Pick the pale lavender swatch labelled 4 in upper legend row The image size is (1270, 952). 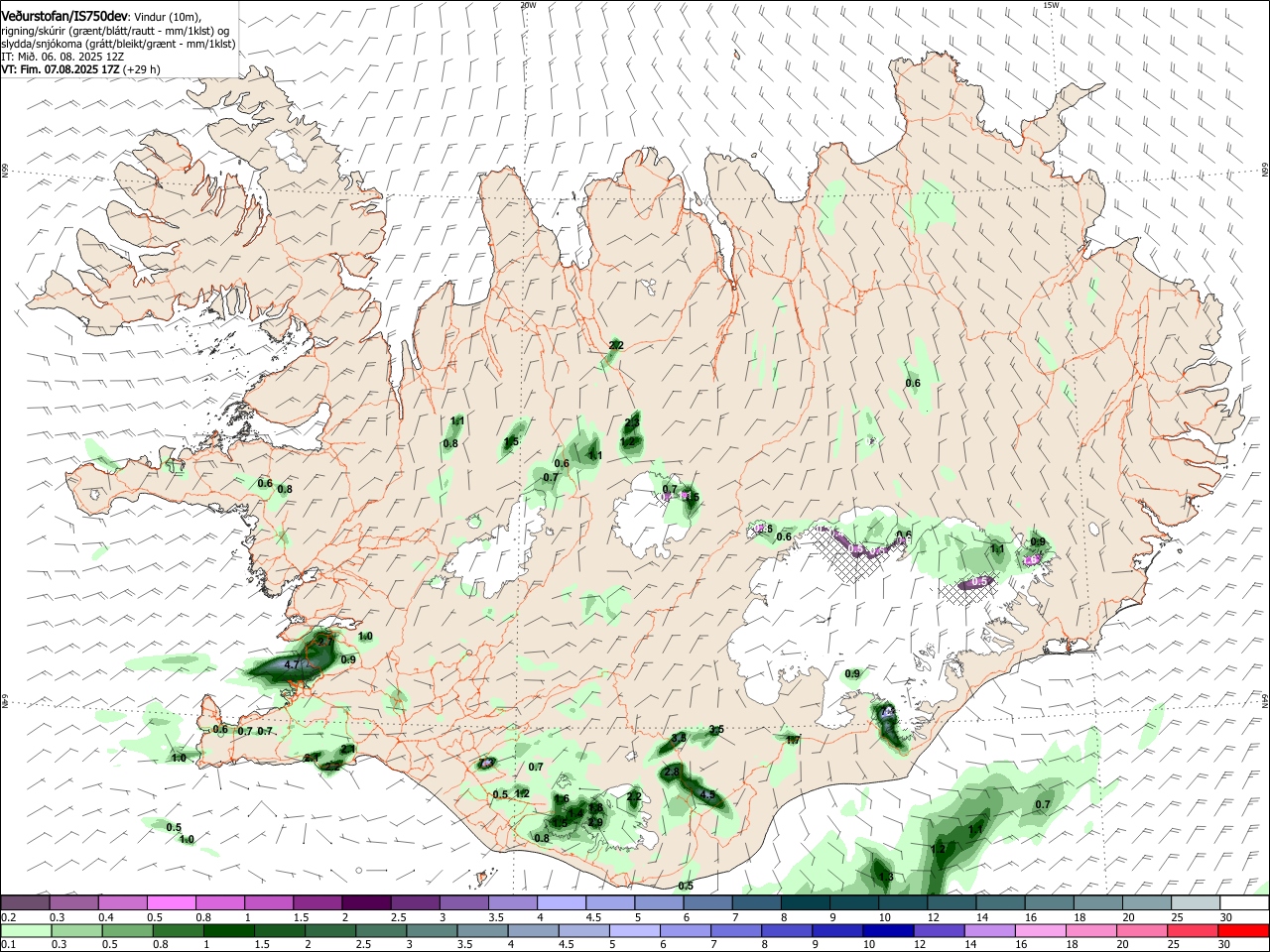click(x=562, y=902)
